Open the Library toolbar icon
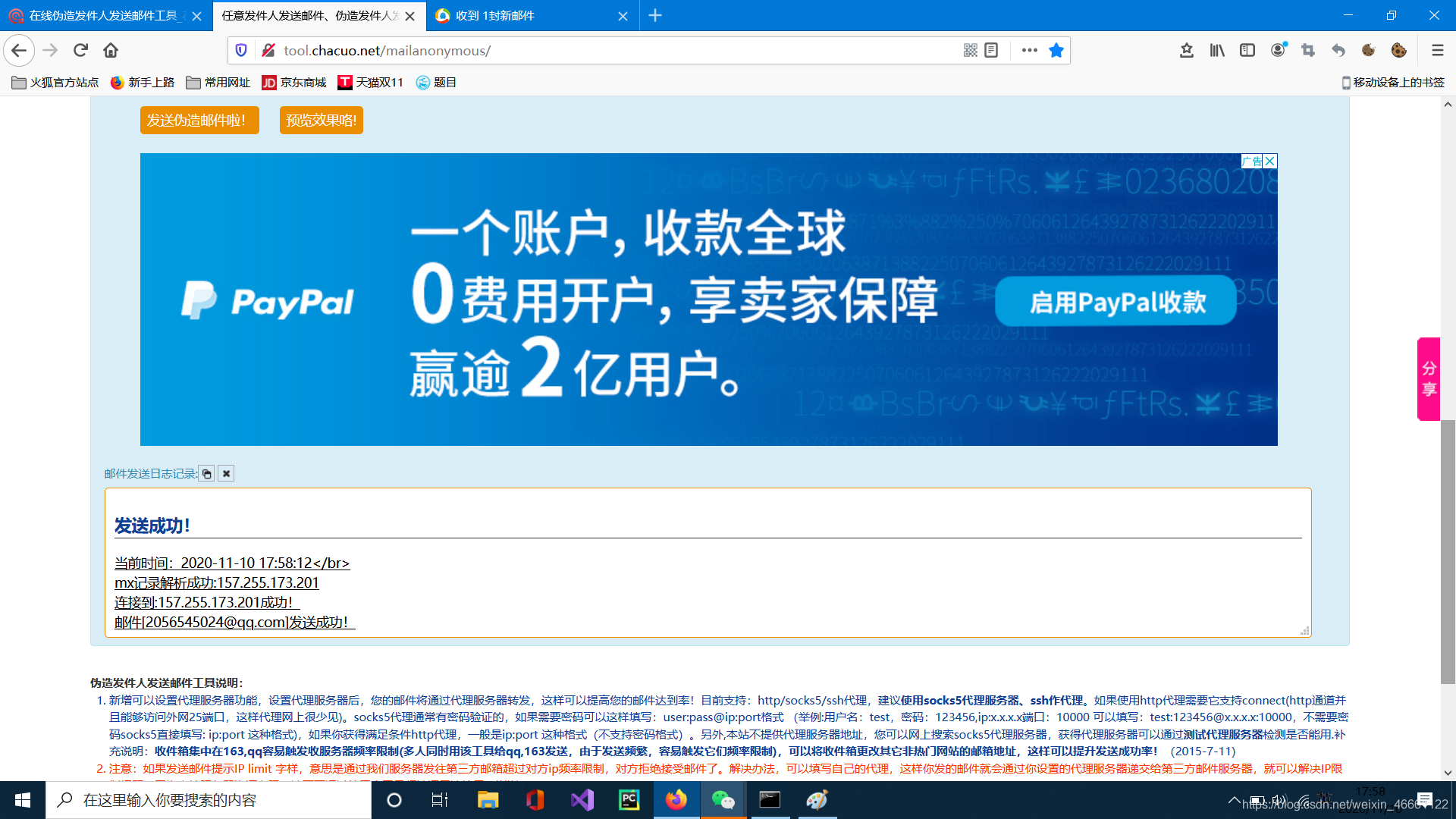Screen dimensions: 1456x819 tap(1217, 50)
